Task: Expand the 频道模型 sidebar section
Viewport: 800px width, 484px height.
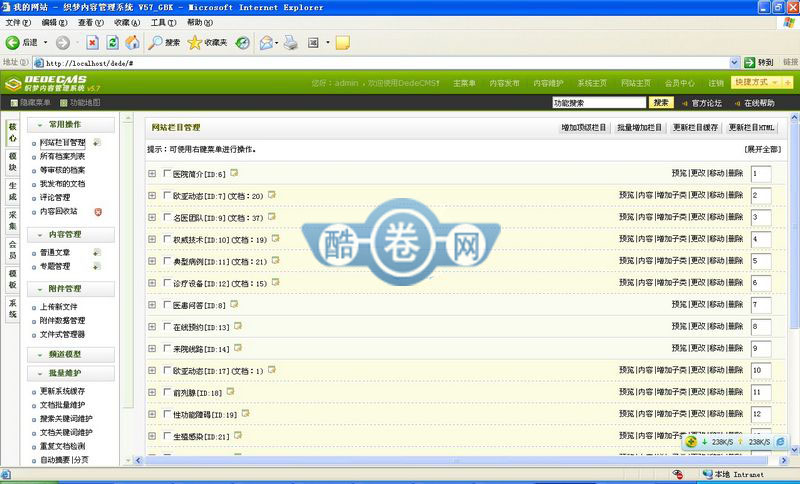Action: tap(70, 354)
